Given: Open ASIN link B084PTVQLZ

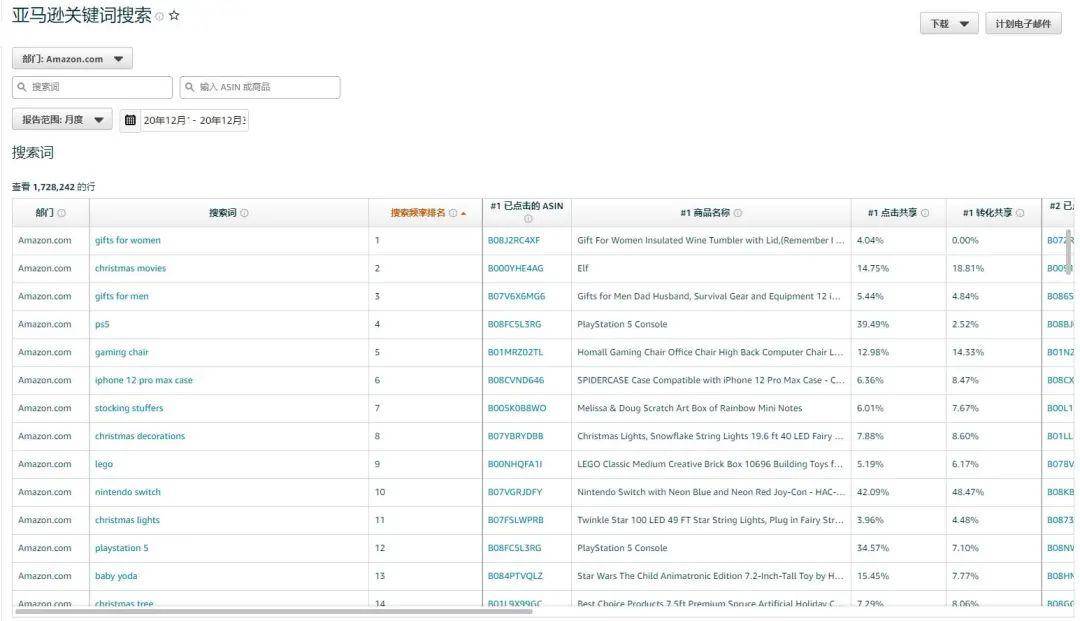Looking at the screenshot, I should 515,576.
